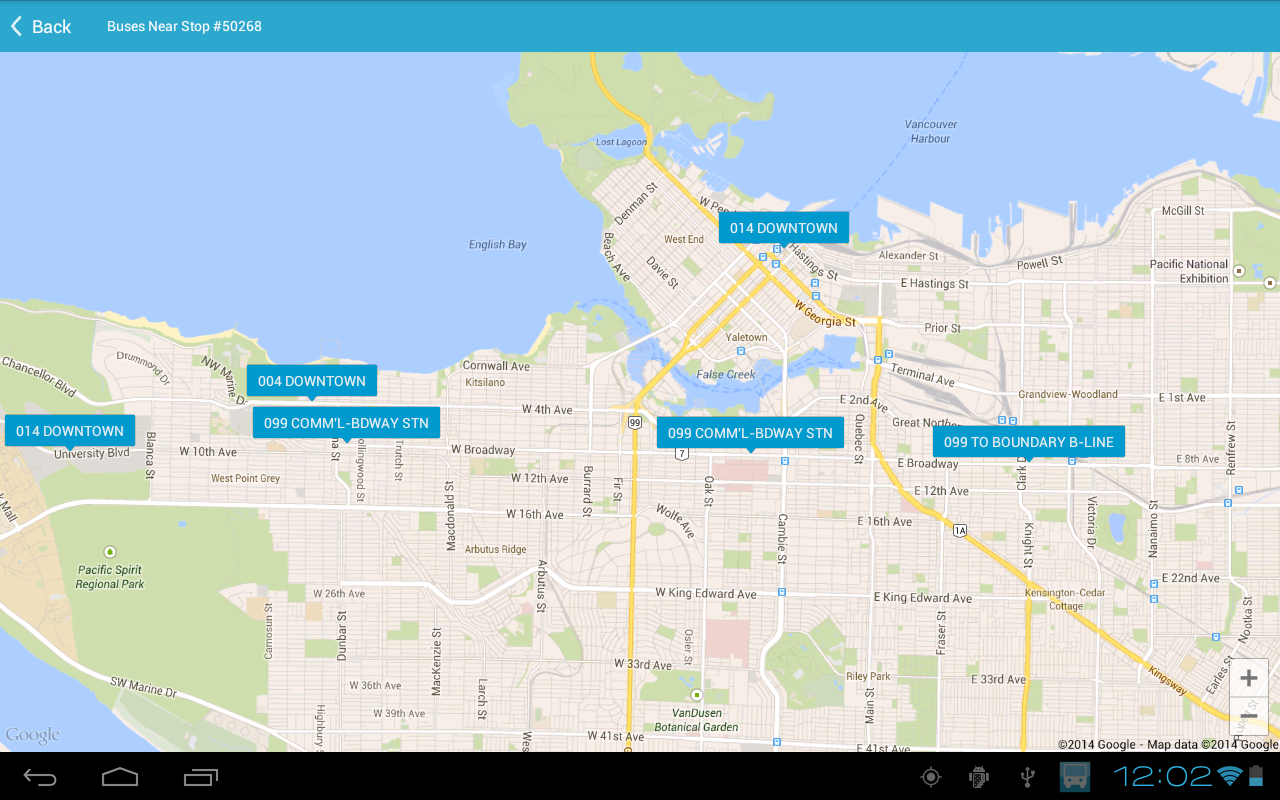Tap the Android home navigation icon
Viewport: 1280px width, 800px height.
point(120,777)
